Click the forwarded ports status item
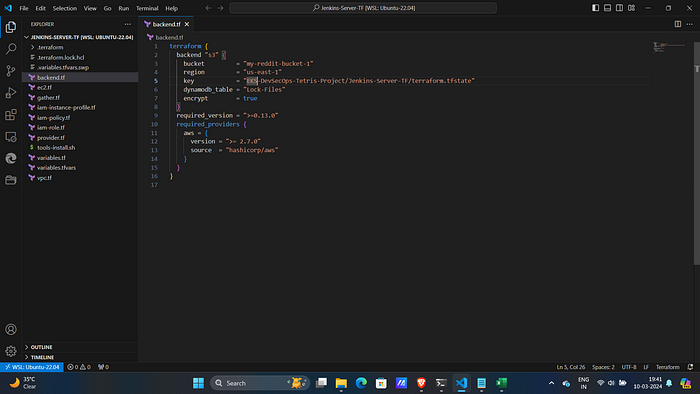The image size is (700, 394). [103, 367]
